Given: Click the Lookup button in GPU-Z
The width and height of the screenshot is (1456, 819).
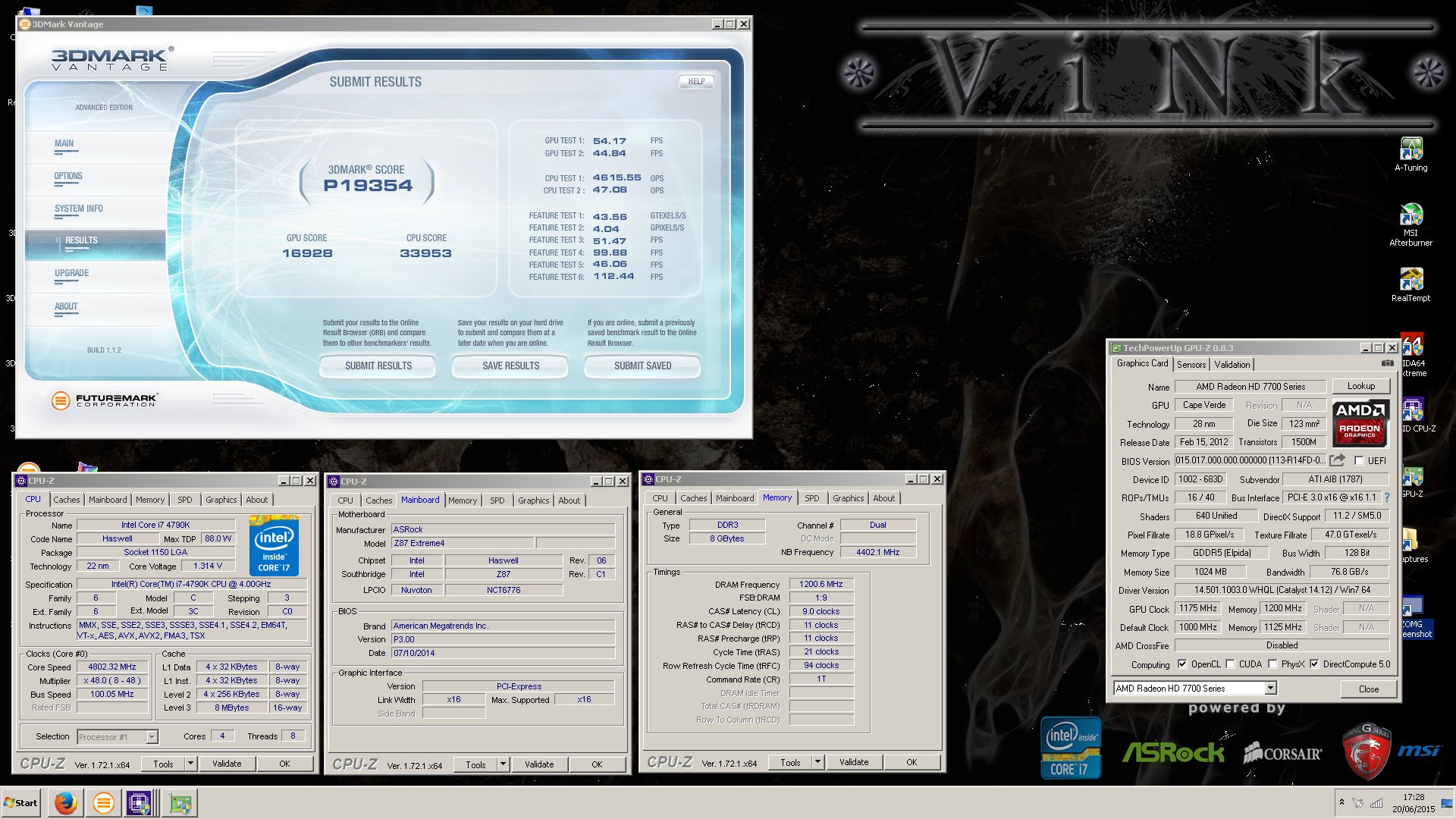Looking at the screenshot, I should tap(1360, 386).
